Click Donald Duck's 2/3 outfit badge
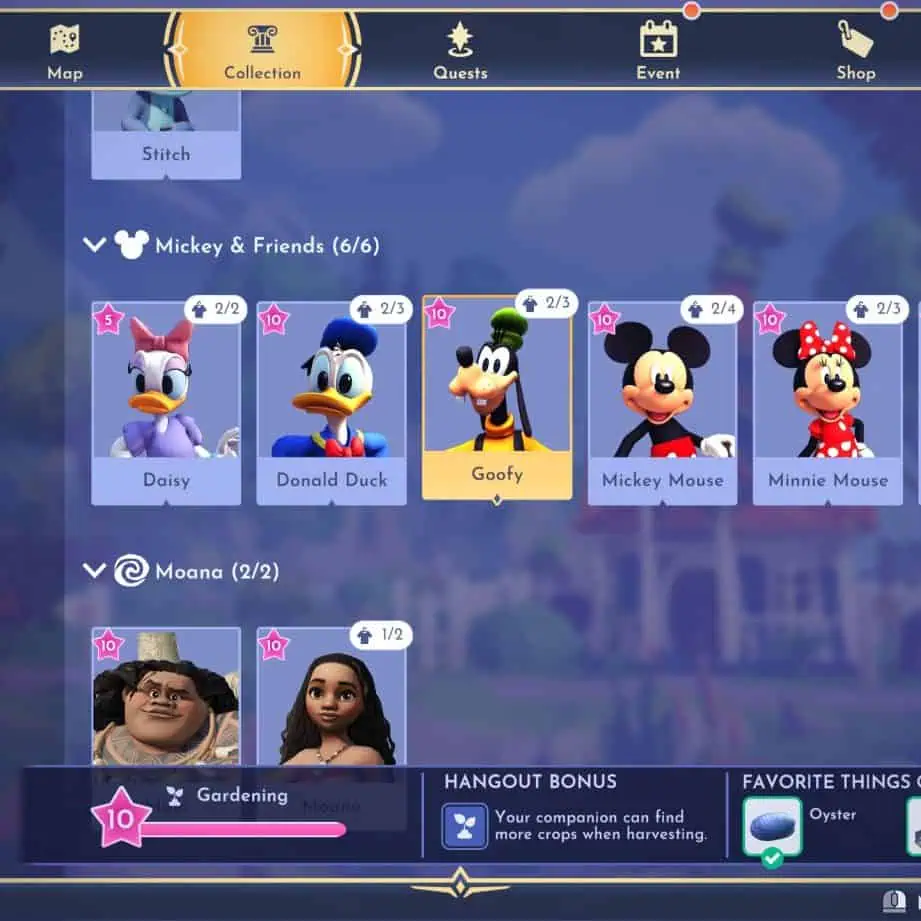The height and width of the screenshot is (921, 921). [381, 309]
